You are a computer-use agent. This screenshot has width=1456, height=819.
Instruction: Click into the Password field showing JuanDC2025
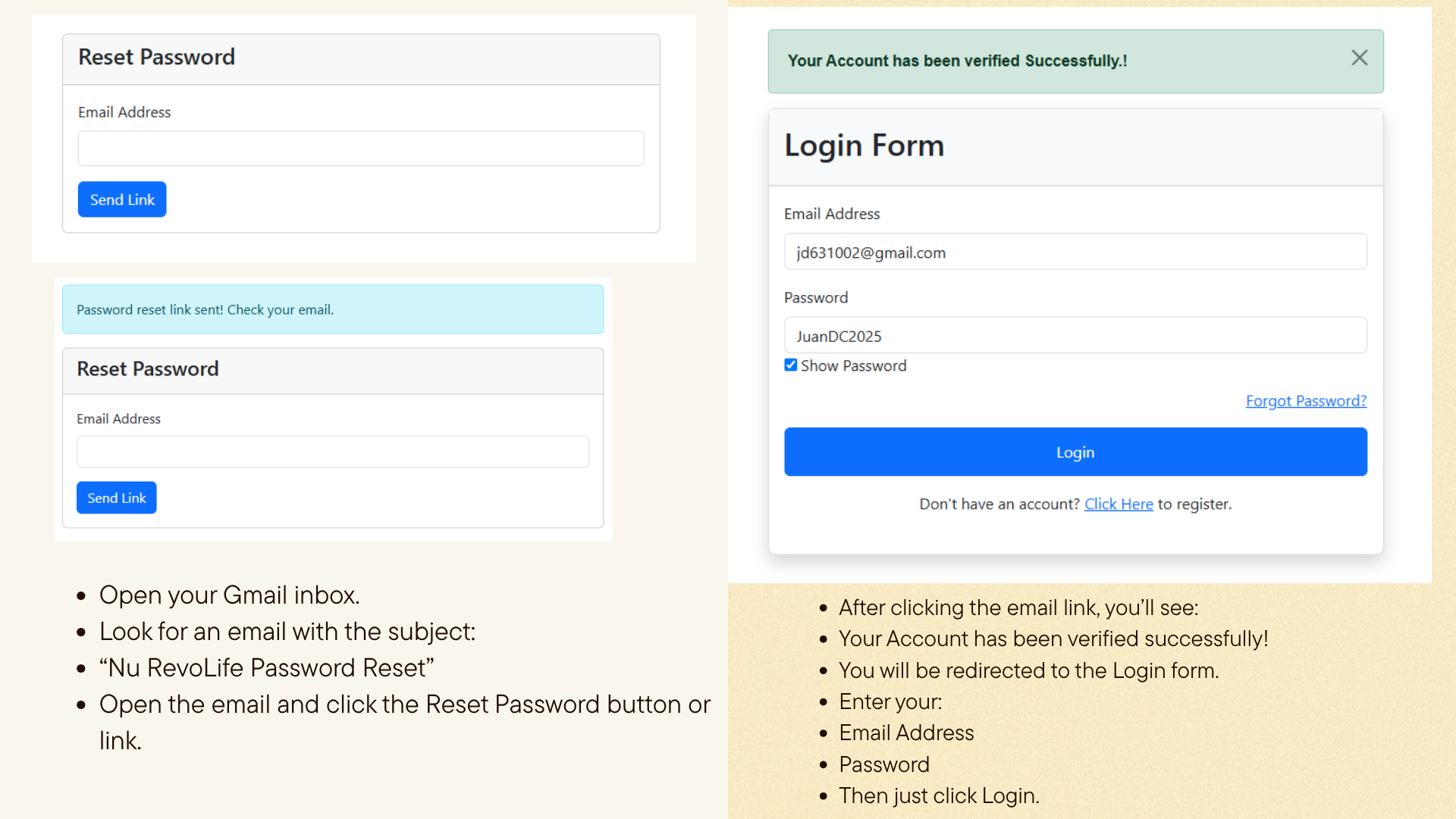point(1075,335)
